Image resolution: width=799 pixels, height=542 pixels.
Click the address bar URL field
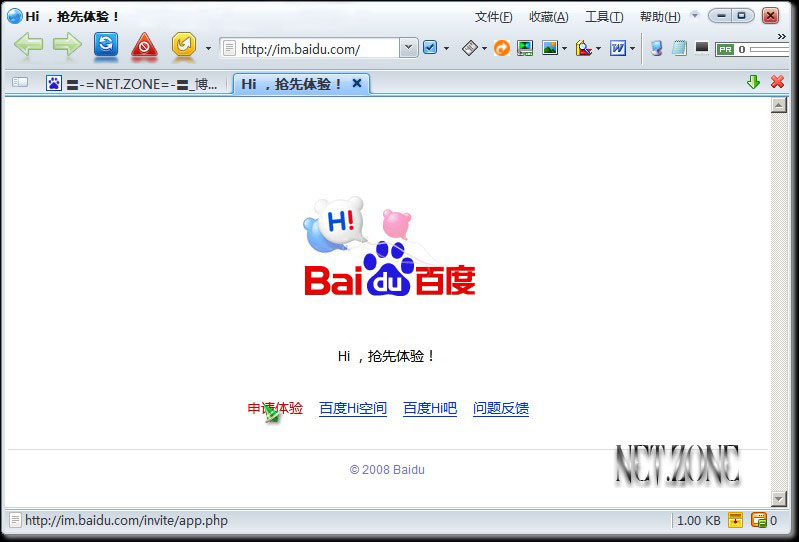(x=319, y=49)
